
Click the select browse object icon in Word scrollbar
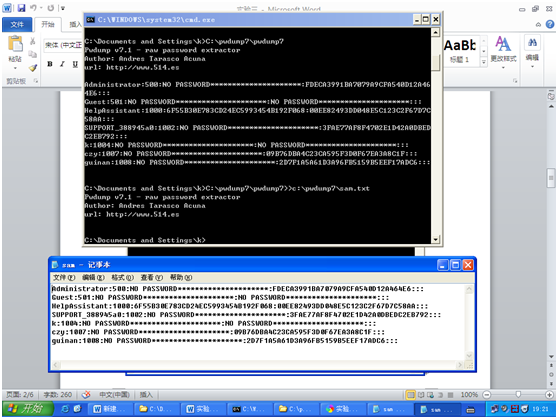point(551,375)
